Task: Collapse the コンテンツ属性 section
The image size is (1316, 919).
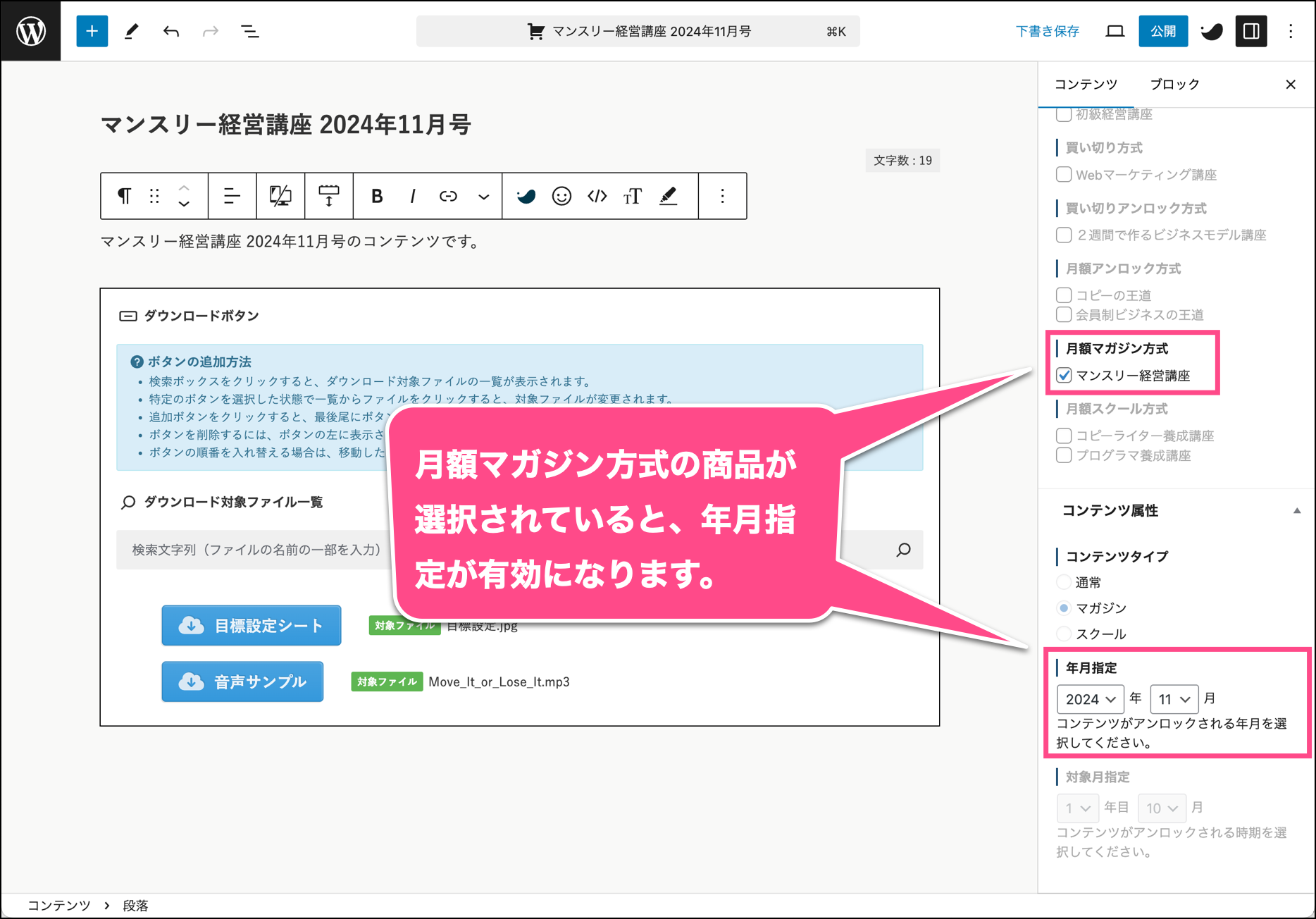Action: coord(1296,511)
